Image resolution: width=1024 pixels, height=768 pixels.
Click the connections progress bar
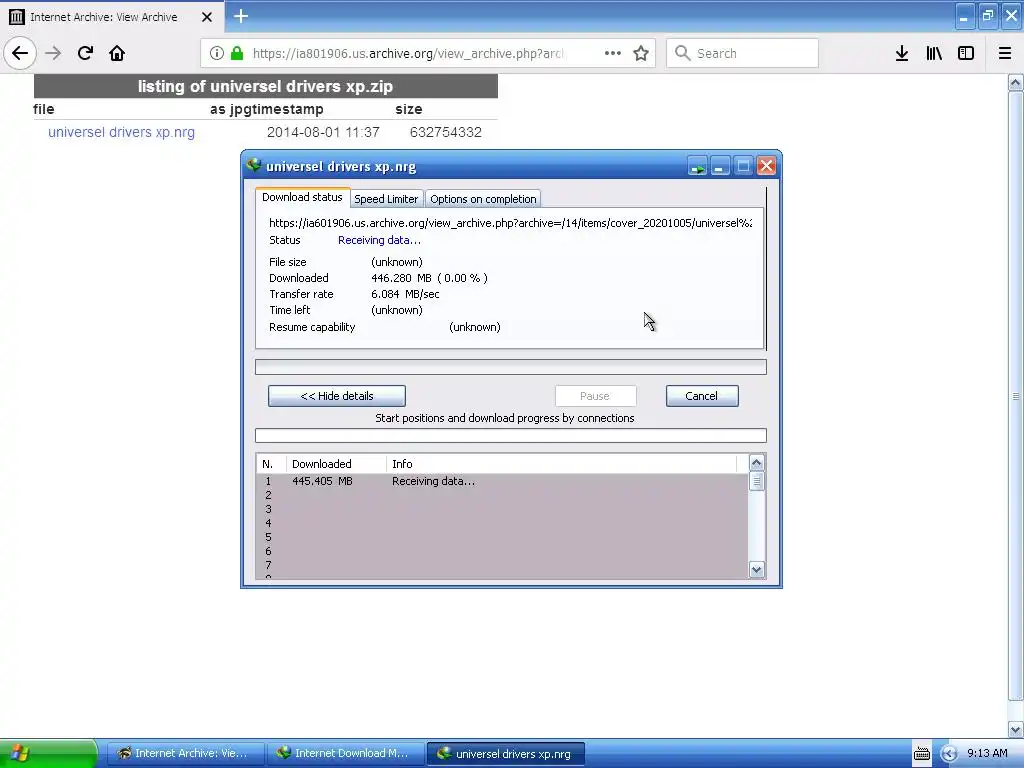point(511,436)
